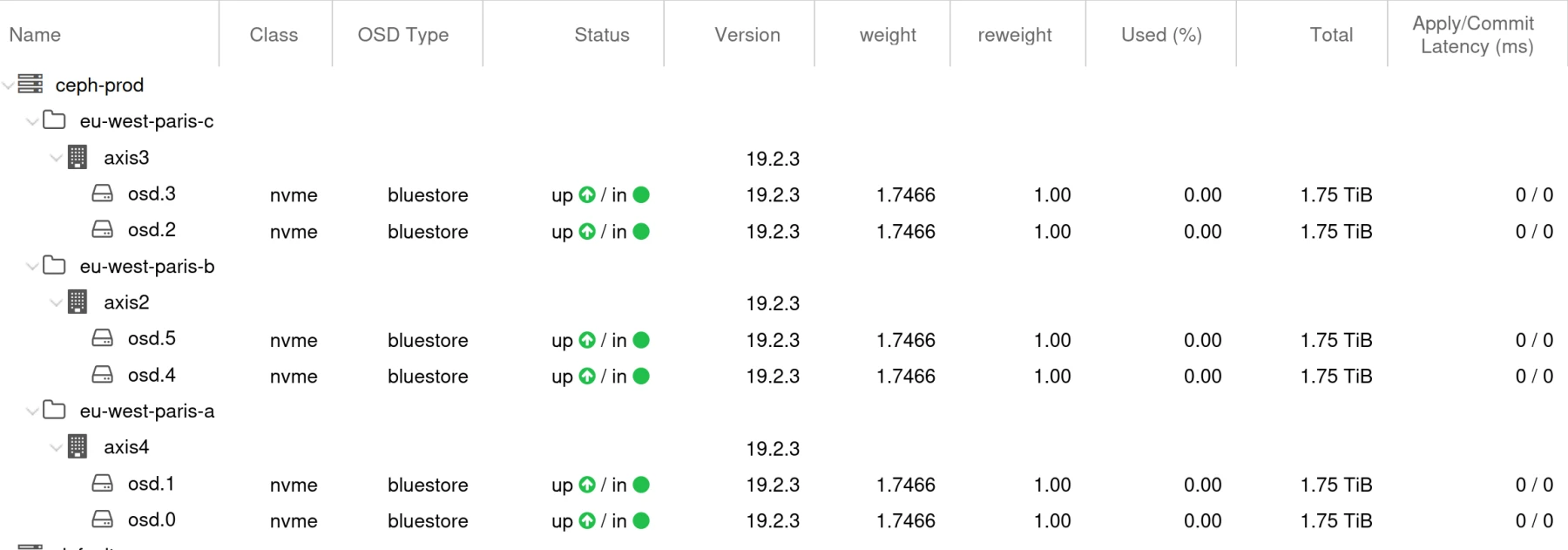The width and height of the screenshot is (1568, 550).
Task: Click the OSD Type column header
Action: tap(403, 35)
